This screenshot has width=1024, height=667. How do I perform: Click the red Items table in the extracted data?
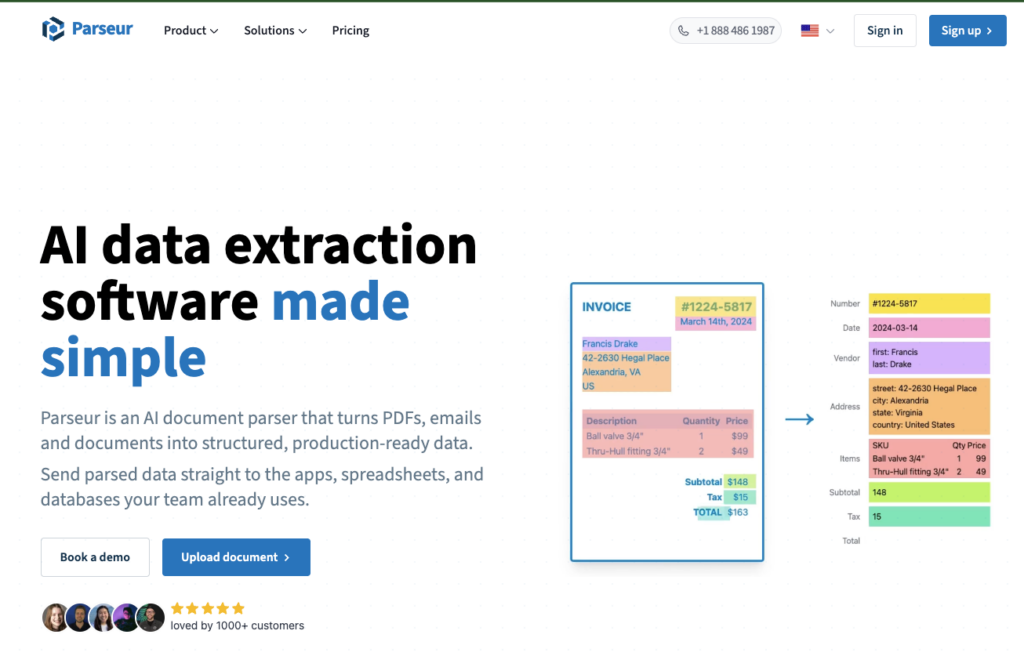click(x=929, y=459)
